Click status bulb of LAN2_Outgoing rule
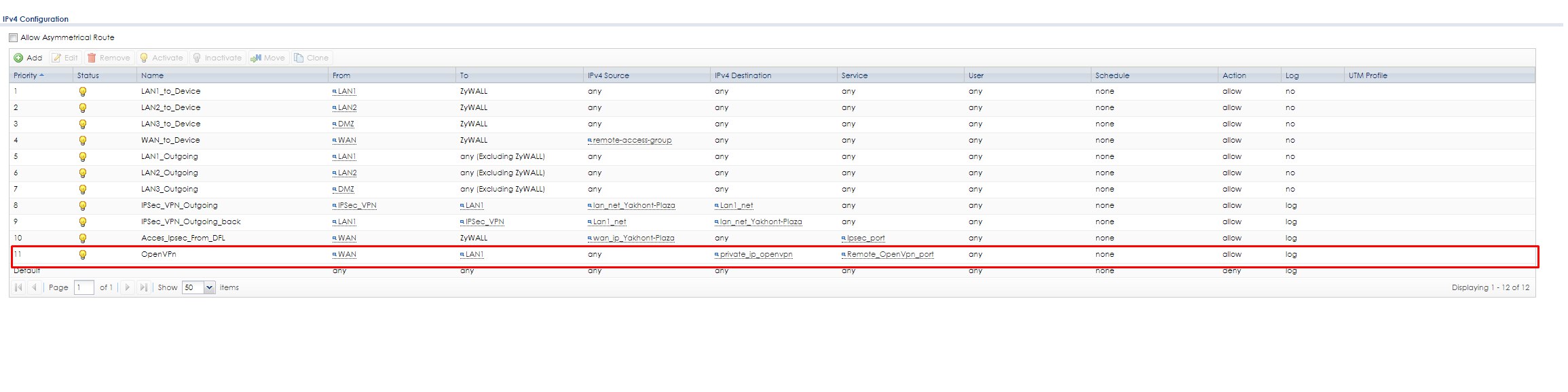 83,173
